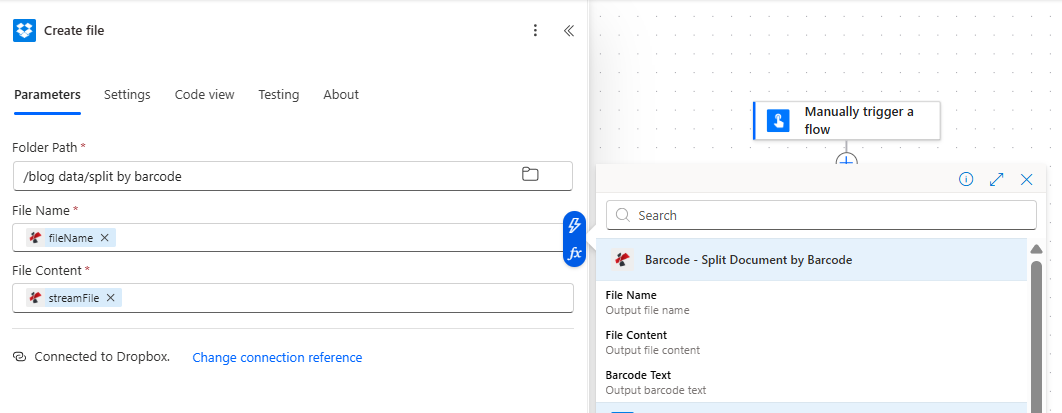This screenshot has width=1062, height=413.
Task: Click Change connection reference link
Action: coord(277,358)
